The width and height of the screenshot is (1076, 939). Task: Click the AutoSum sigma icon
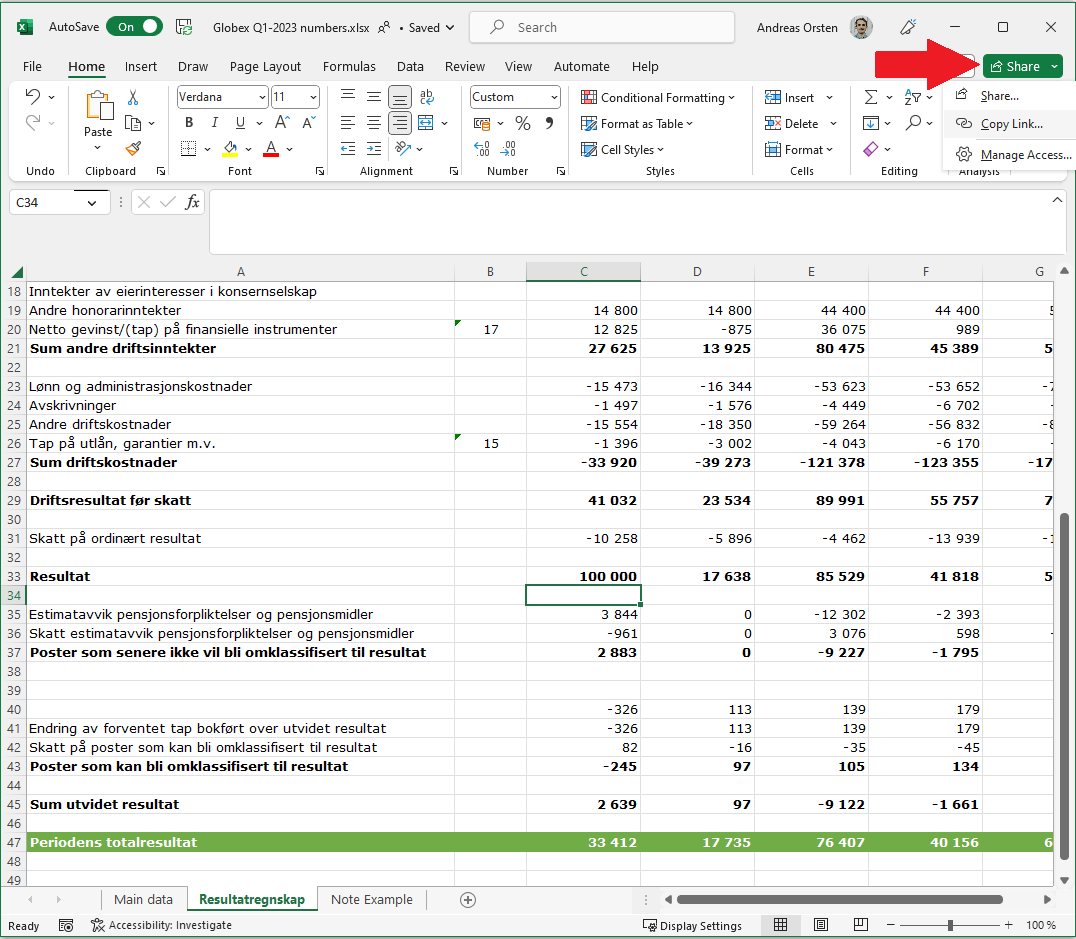871,97
